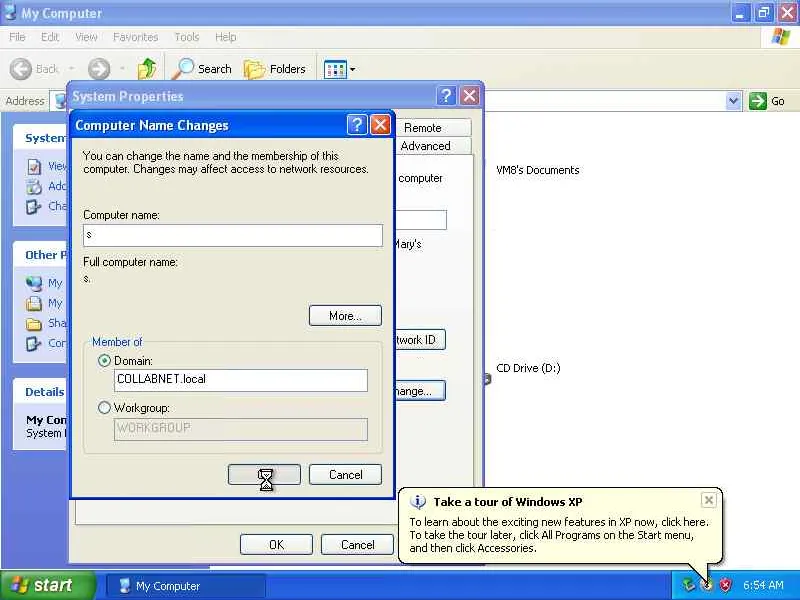This screenshot has height=600, width=800.
Task: Open the Help menu
Action: [225, 37]
